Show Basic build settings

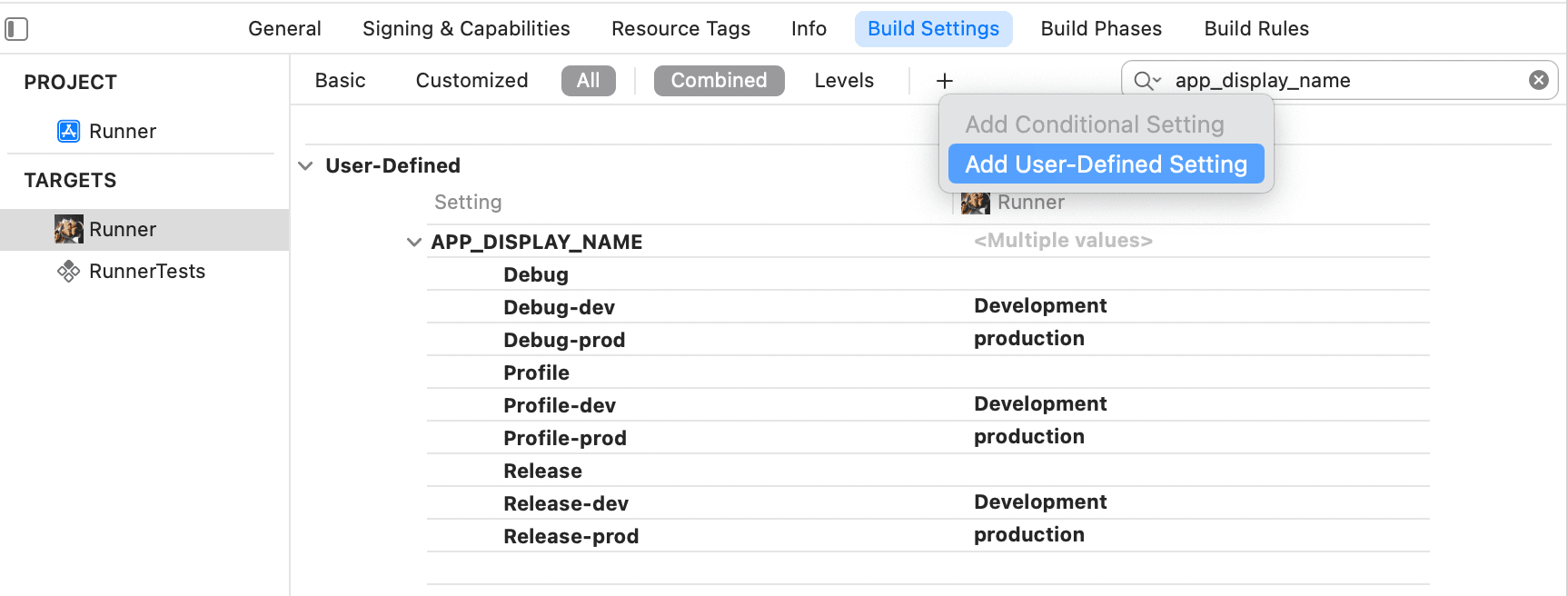[x=340, y=80]
